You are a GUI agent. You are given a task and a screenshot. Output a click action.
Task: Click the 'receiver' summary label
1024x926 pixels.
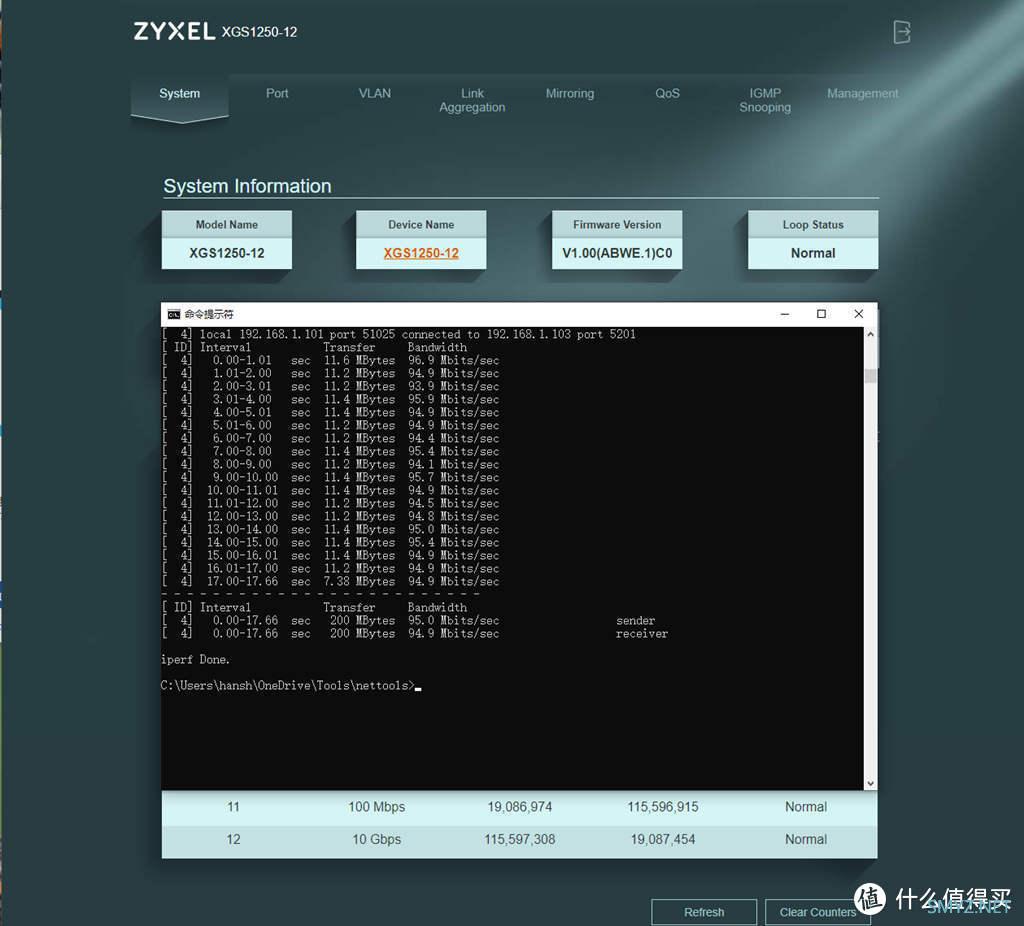(642, 634)
